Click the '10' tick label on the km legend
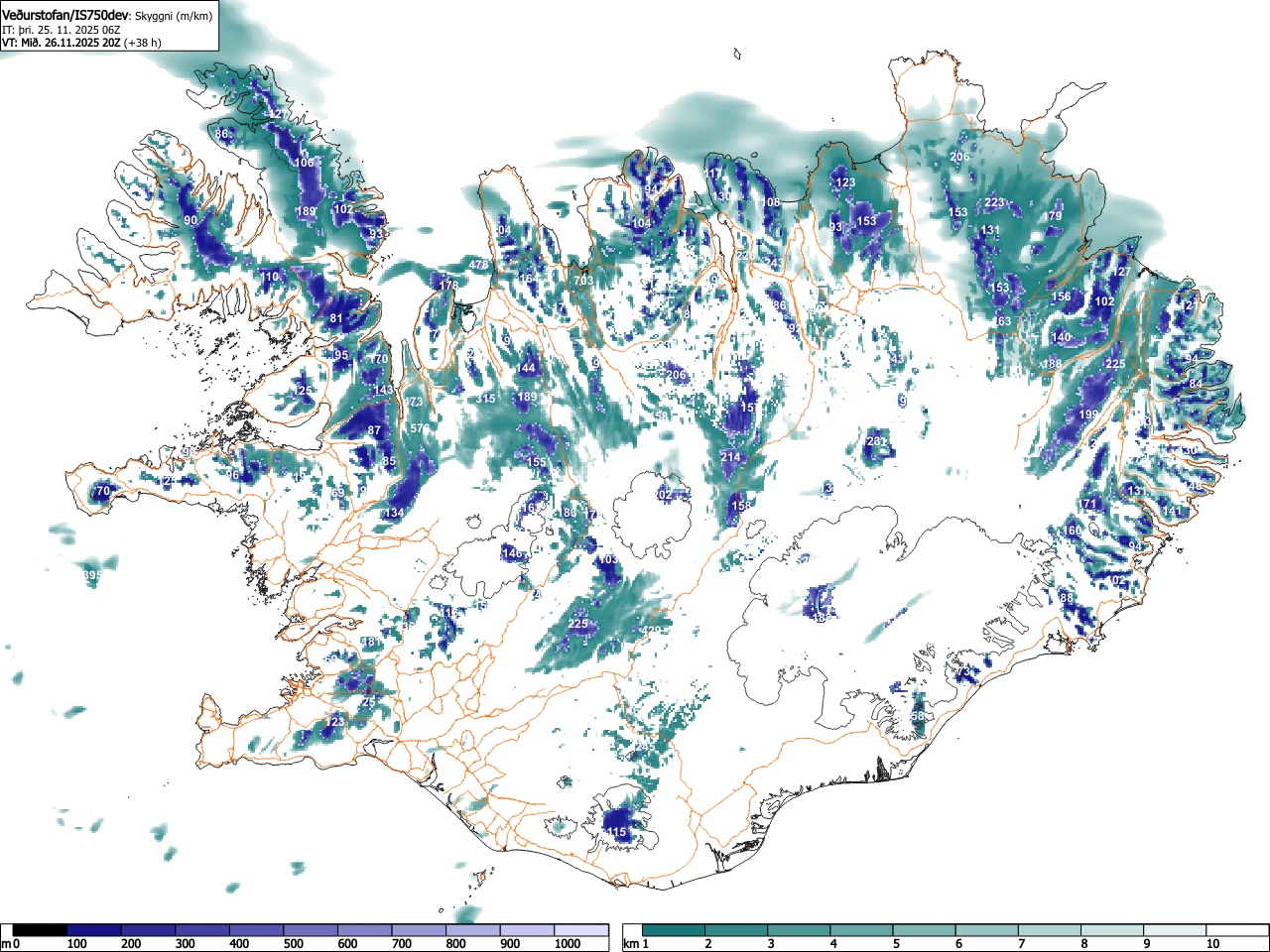The height and width of the screenshot is (952, 1270). coord(1212,944)
